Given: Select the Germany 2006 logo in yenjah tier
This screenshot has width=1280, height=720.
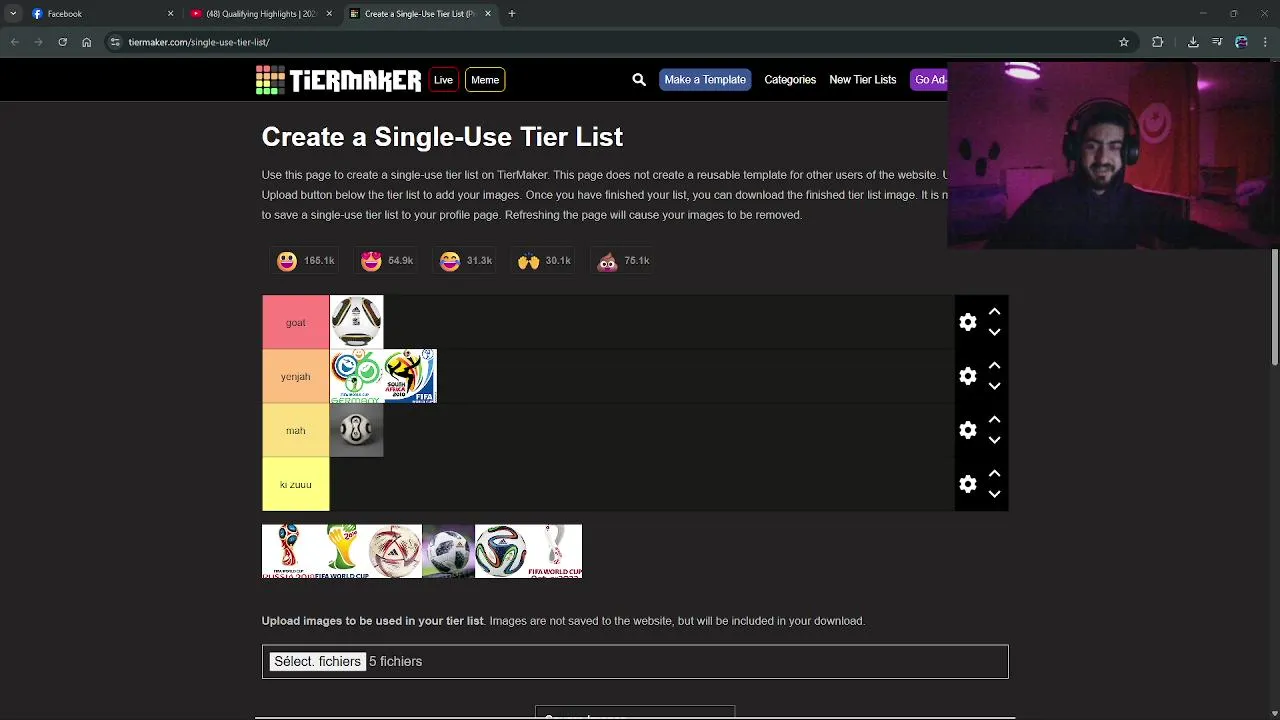Looking at the screenshot, I should pos(356,376).
